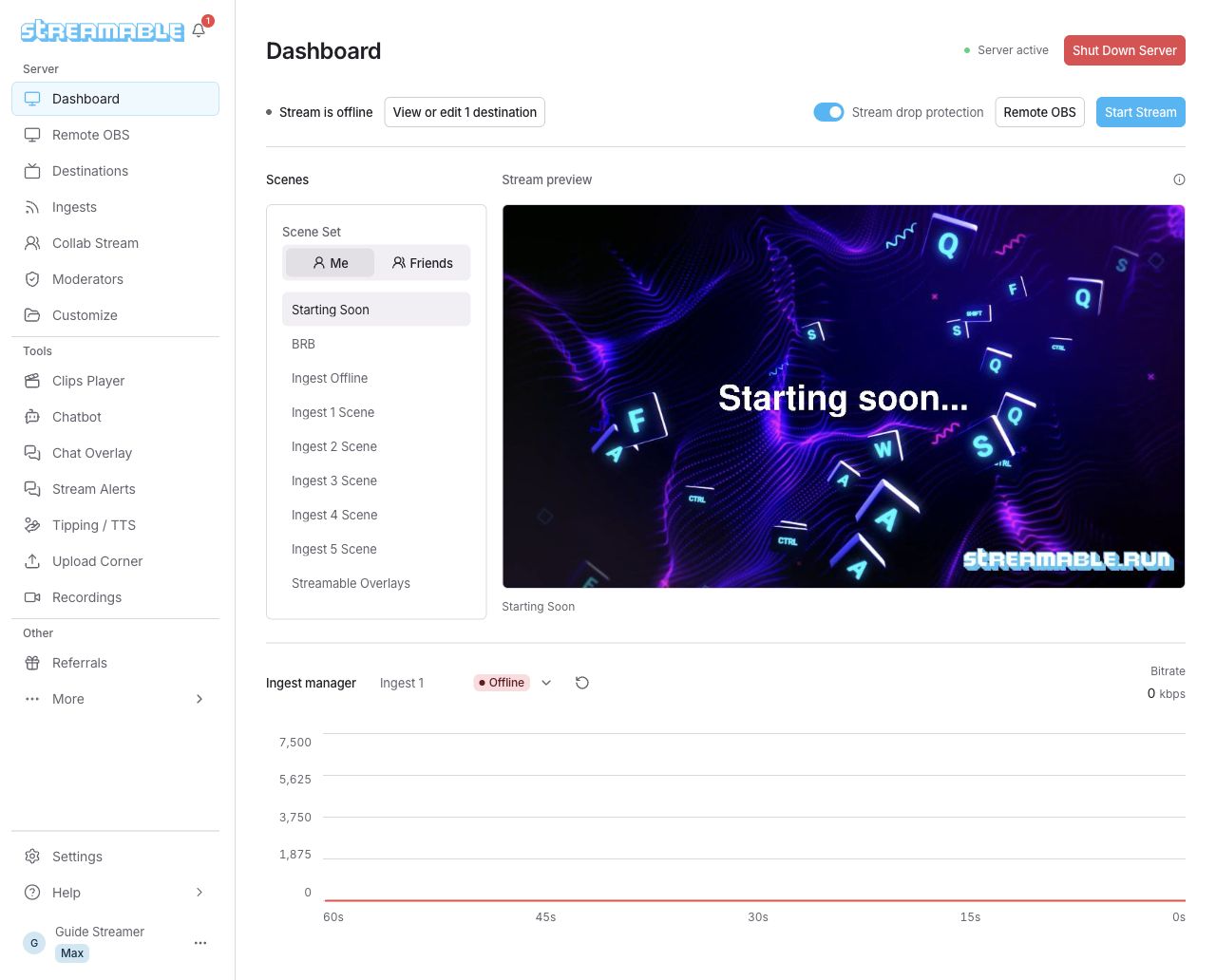Toggle Stream drop protection switch
Screen dimensions: 1216x980
[x=828, y=112]
